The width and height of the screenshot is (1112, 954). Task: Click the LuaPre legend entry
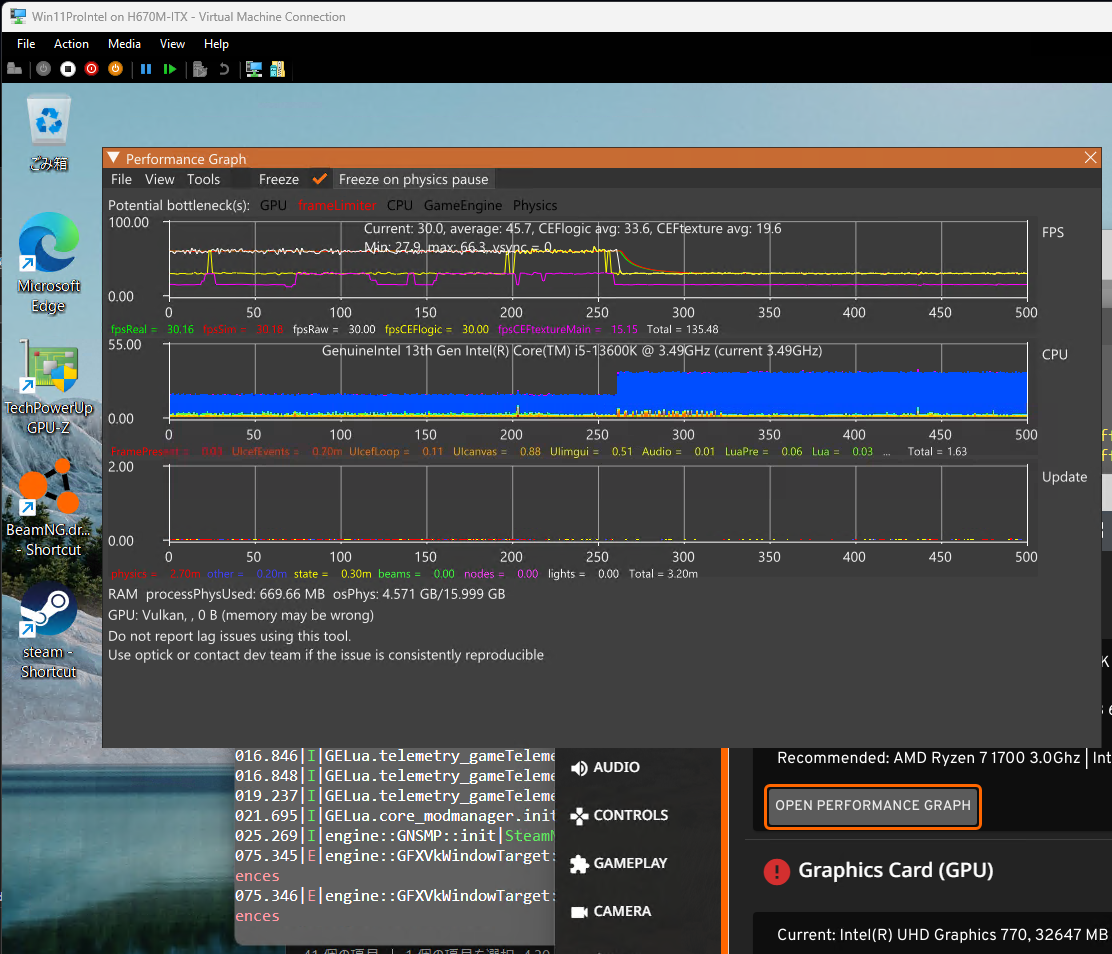point(763,452)
